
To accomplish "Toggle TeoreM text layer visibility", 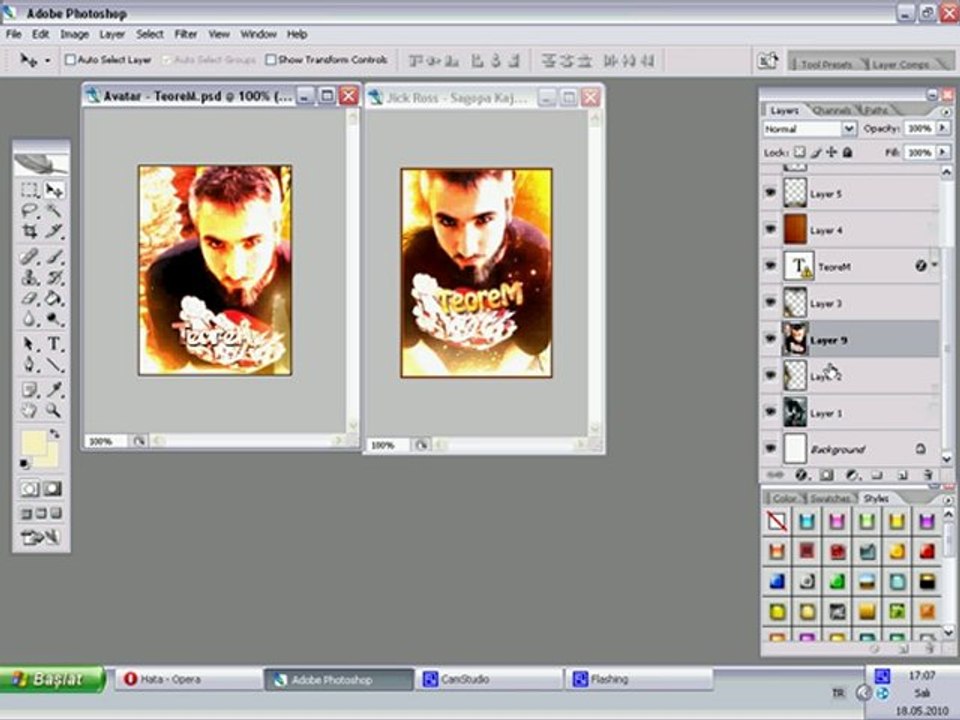I will [770, 266].
